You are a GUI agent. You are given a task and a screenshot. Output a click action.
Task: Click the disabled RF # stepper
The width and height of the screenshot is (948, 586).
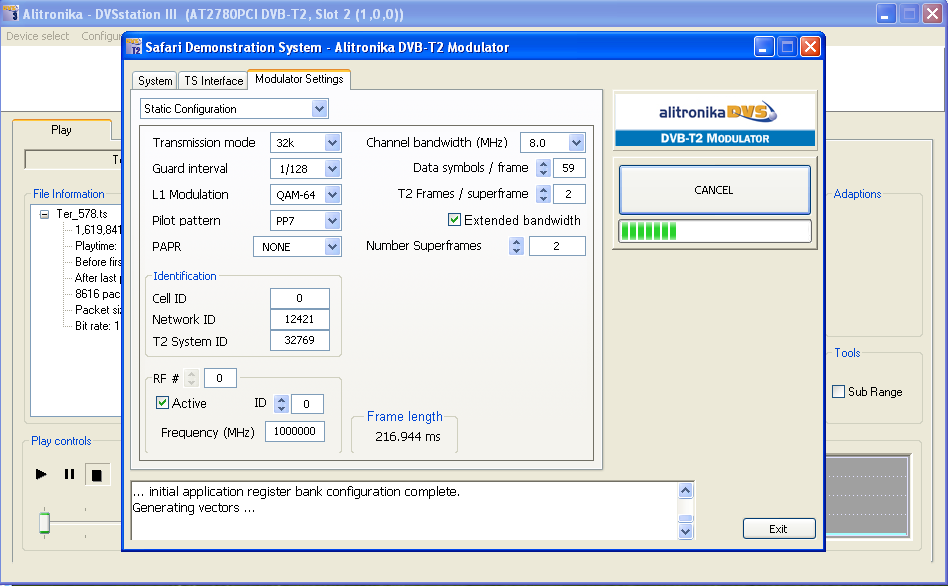click(x=192, y=378)
